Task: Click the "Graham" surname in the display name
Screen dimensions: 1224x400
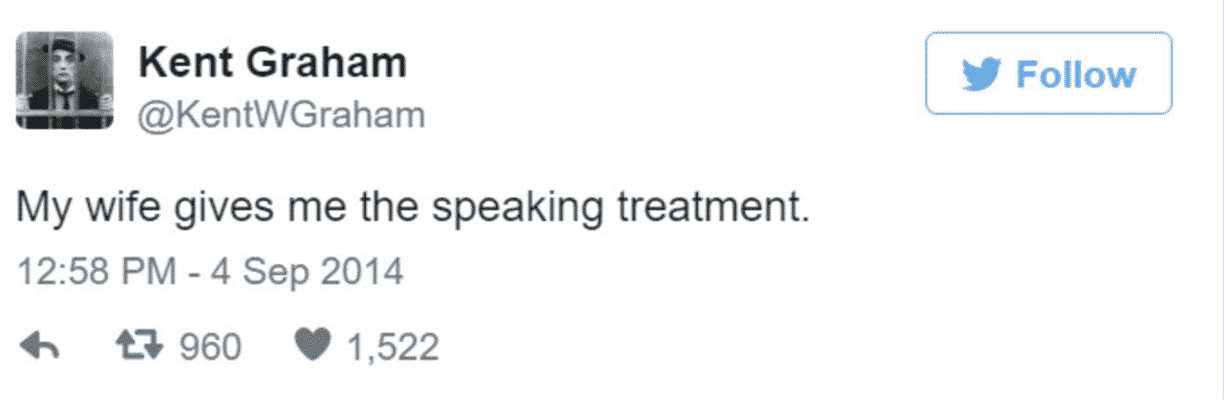Action: pyautogui.click(x=339, y=62)
